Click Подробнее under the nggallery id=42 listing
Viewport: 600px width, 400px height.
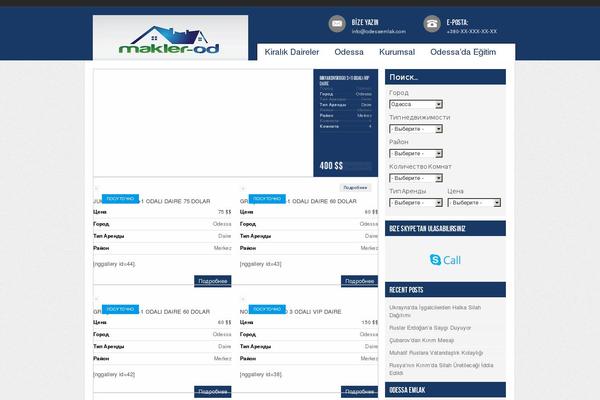click(x=213, y=392)
